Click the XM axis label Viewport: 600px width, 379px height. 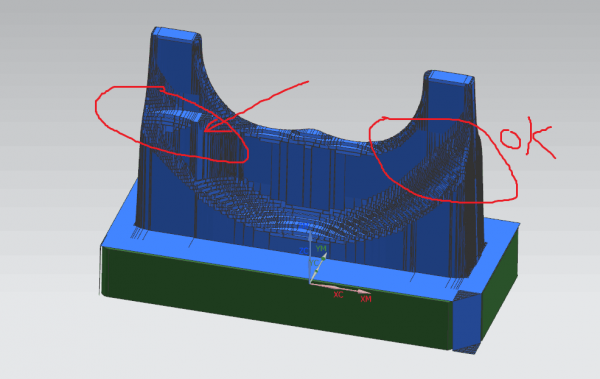click(x=366, y=299)
